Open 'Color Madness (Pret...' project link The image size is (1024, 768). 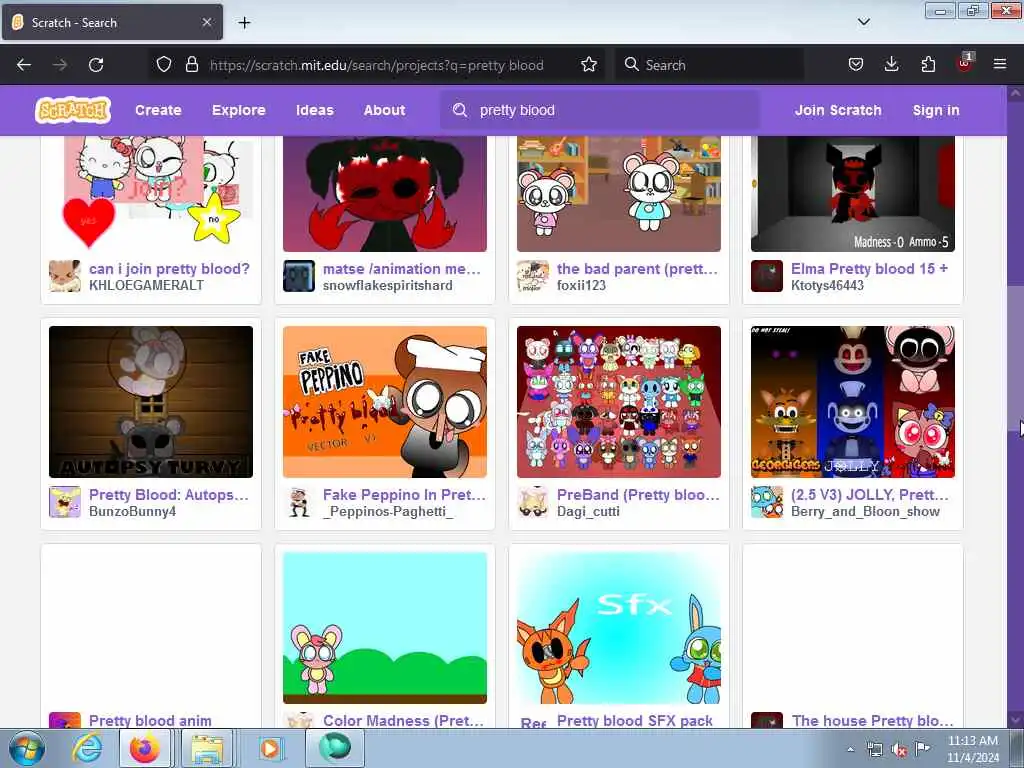pos(404,720)
